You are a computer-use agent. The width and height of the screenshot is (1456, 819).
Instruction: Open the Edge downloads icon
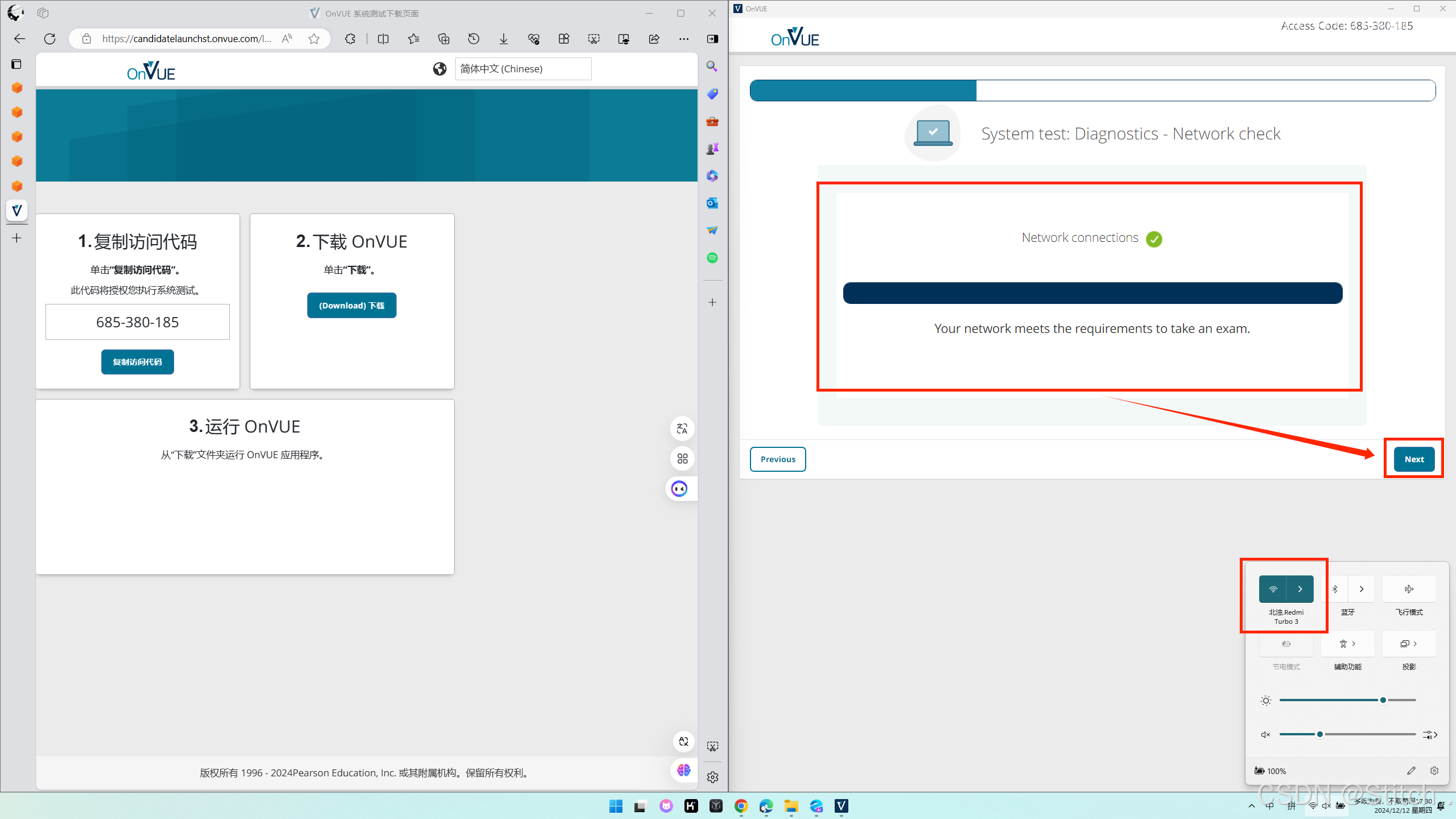point(504,39)
